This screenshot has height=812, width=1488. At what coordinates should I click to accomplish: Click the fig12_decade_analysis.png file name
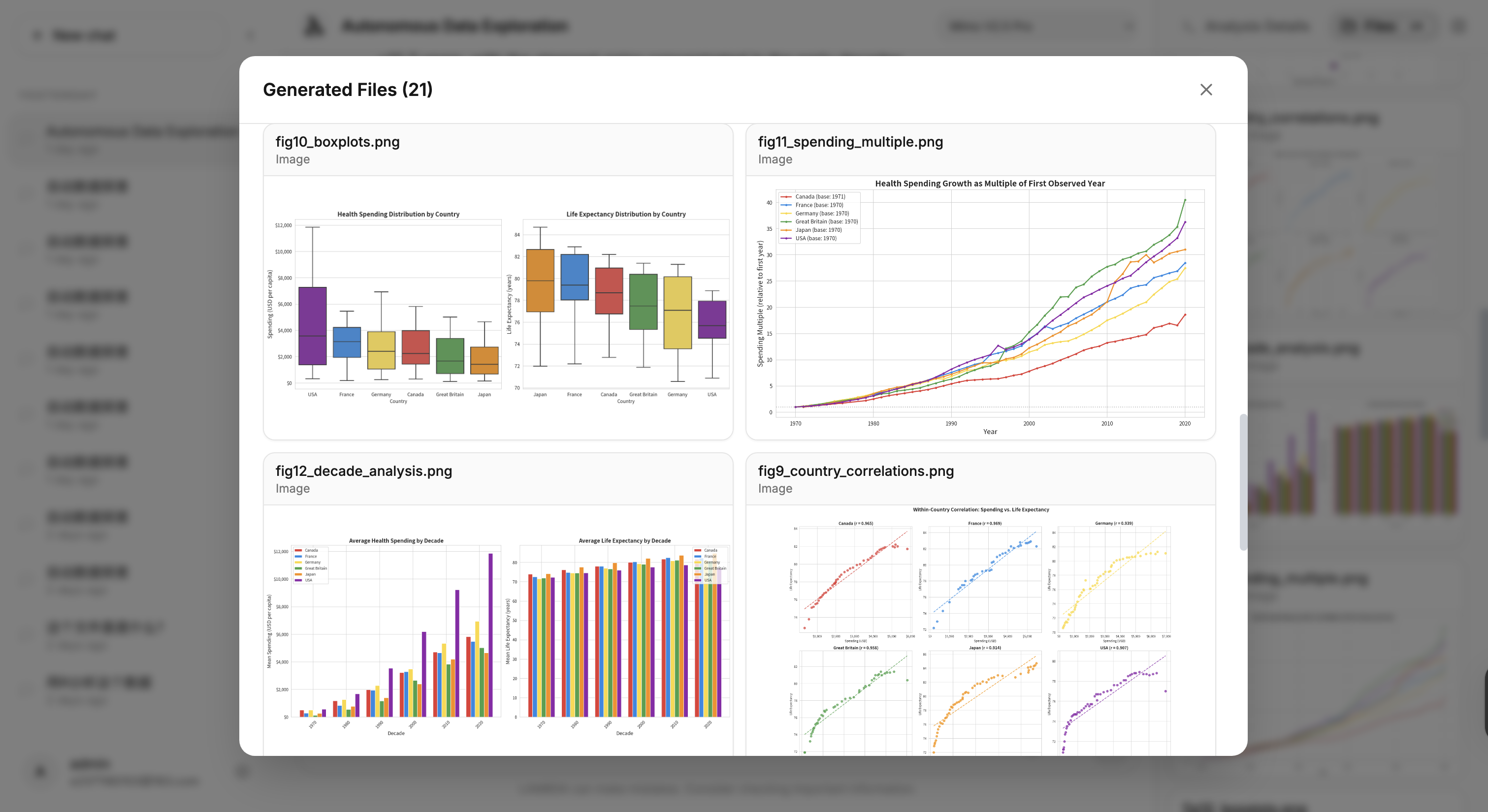tap(364, 470)
